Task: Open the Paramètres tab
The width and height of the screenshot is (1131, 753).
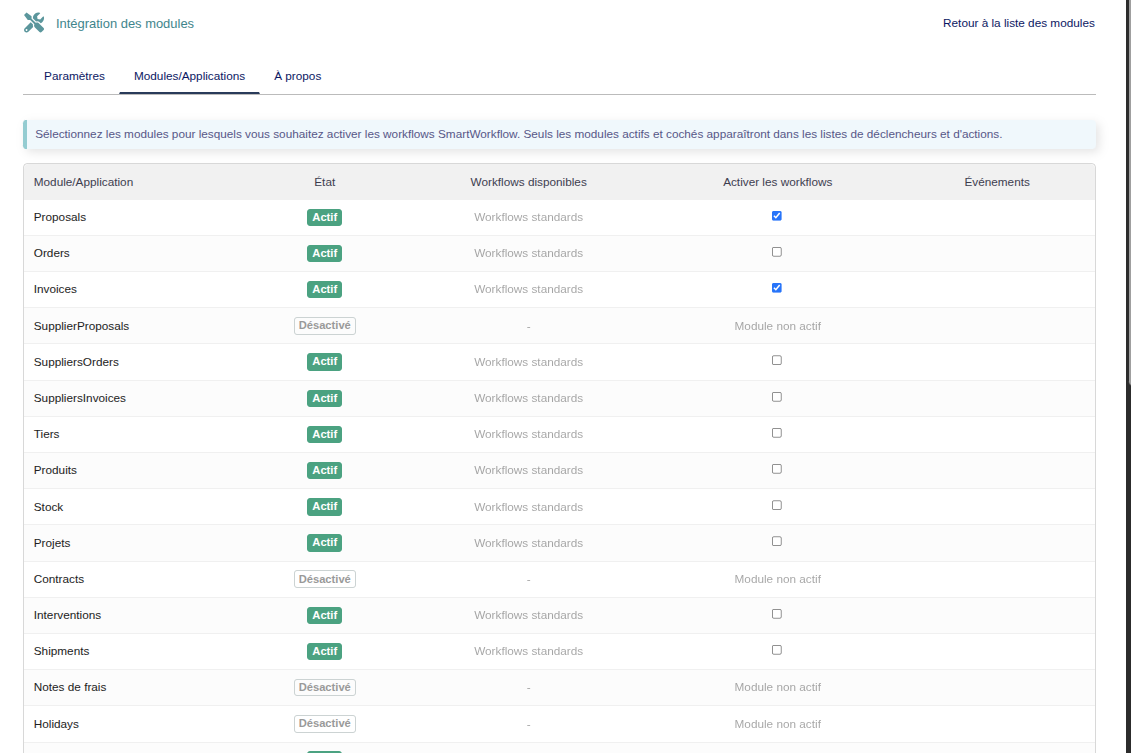Action: pos(74,76)
